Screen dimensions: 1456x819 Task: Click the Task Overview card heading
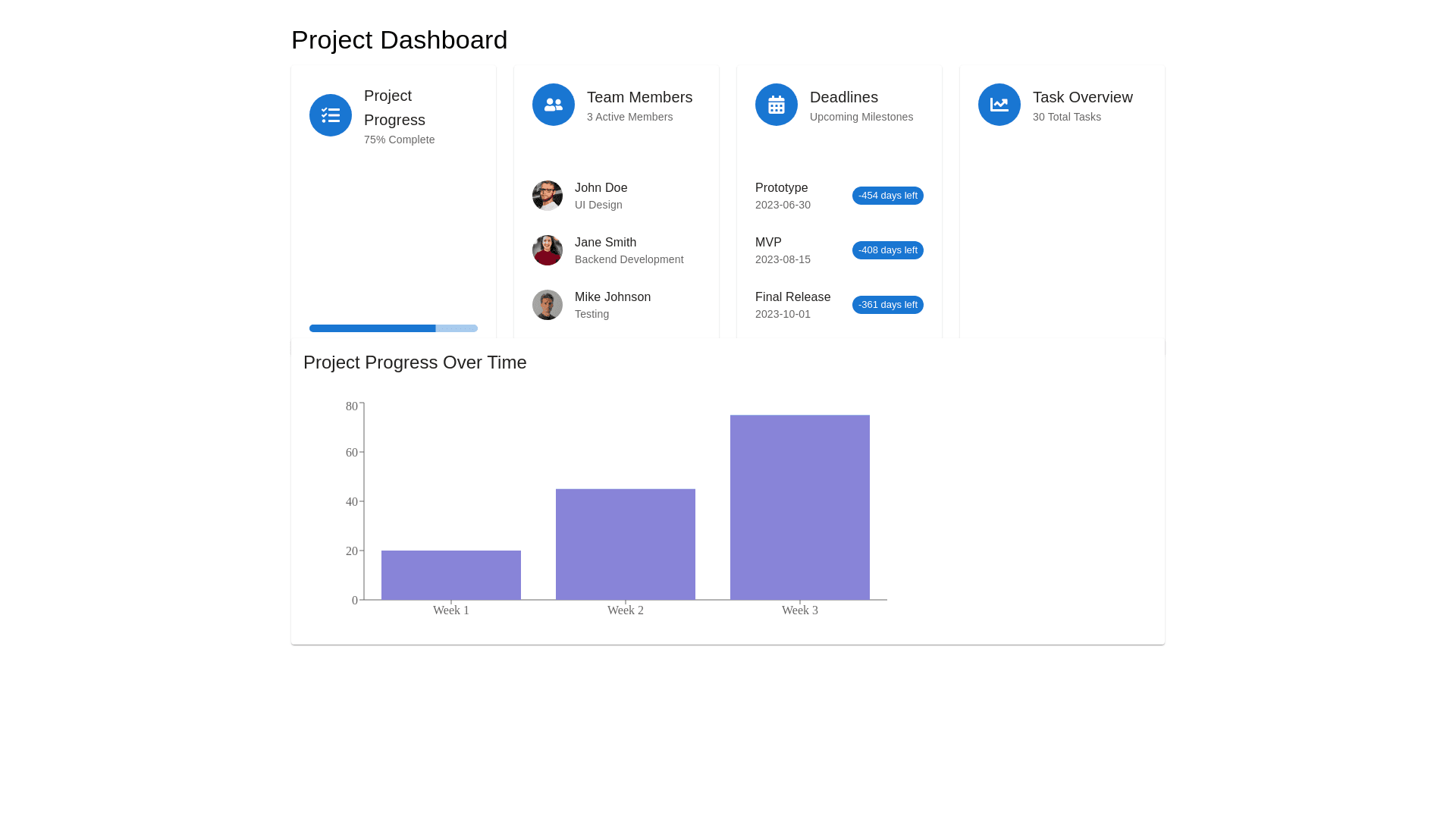1082,97
